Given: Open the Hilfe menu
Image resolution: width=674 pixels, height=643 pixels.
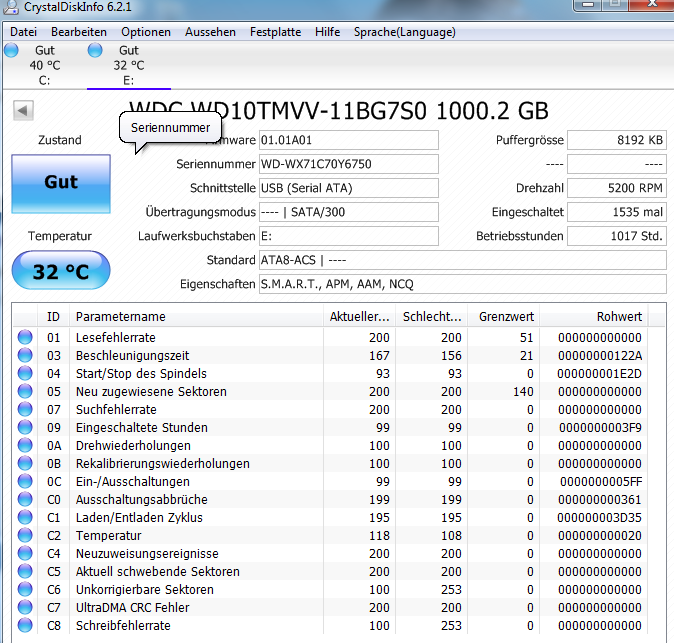Looking at the screenshot, I should [327, 32].
